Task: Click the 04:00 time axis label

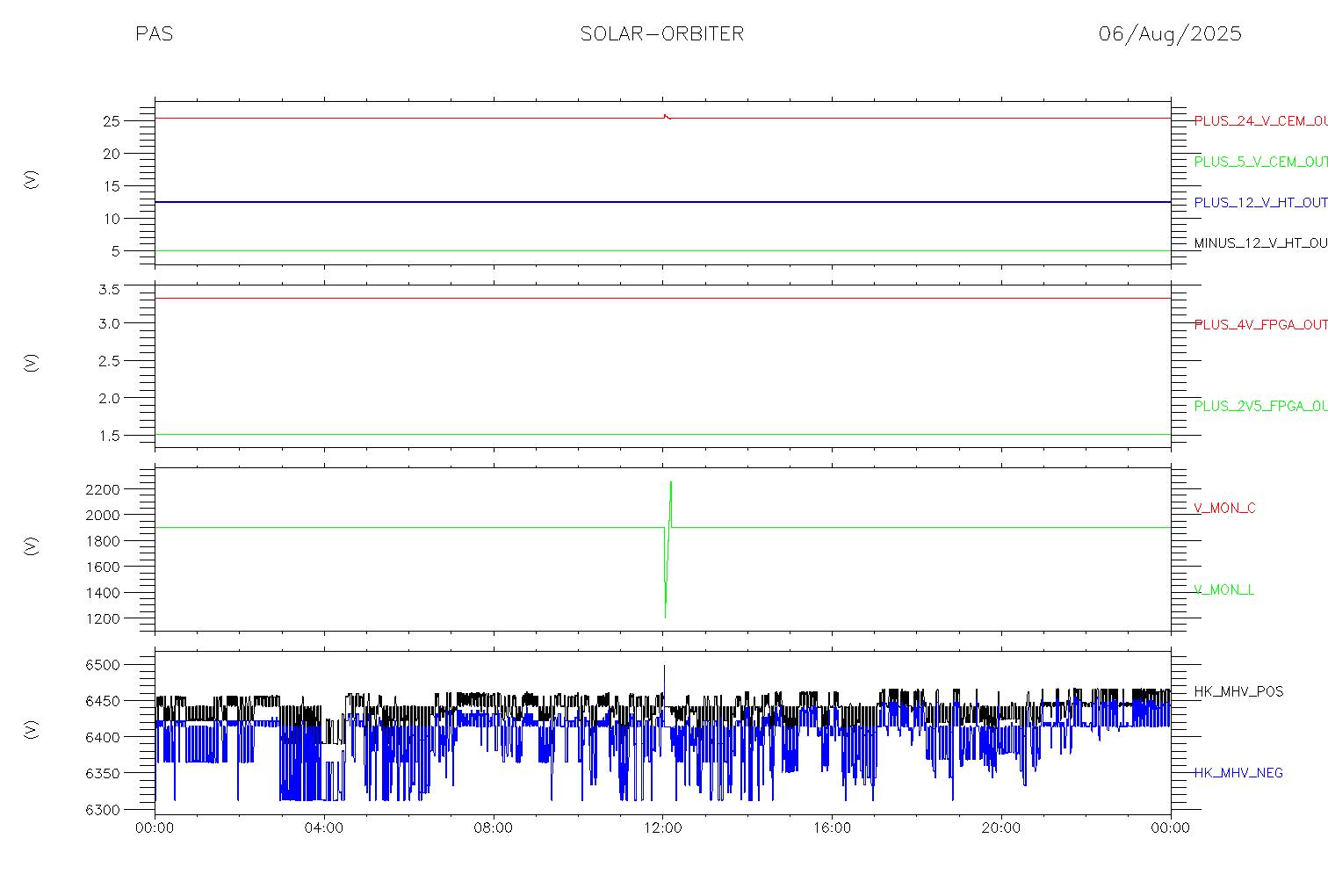Action: pos(324,827)
